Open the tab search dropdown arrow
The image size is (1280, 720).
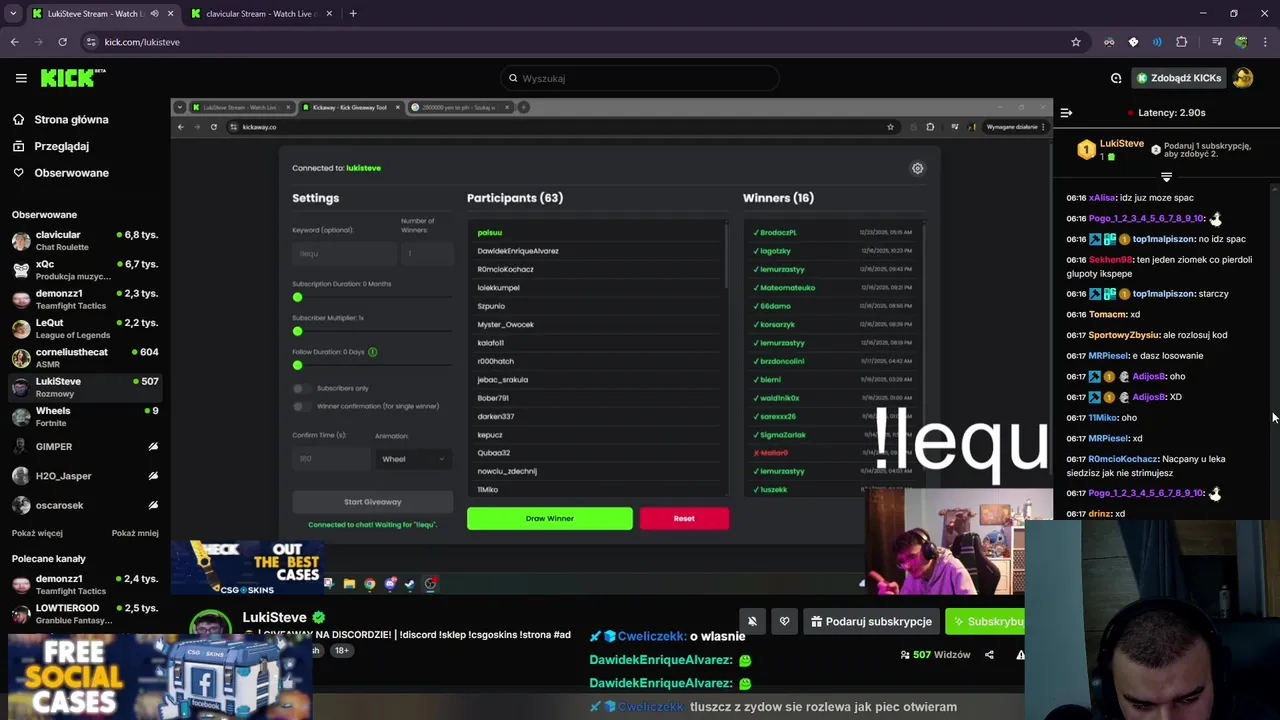[13, 14]
